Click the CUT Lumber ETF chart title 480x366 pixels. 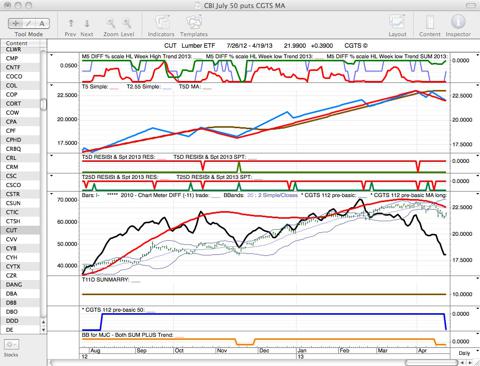(x=190, y=45)
